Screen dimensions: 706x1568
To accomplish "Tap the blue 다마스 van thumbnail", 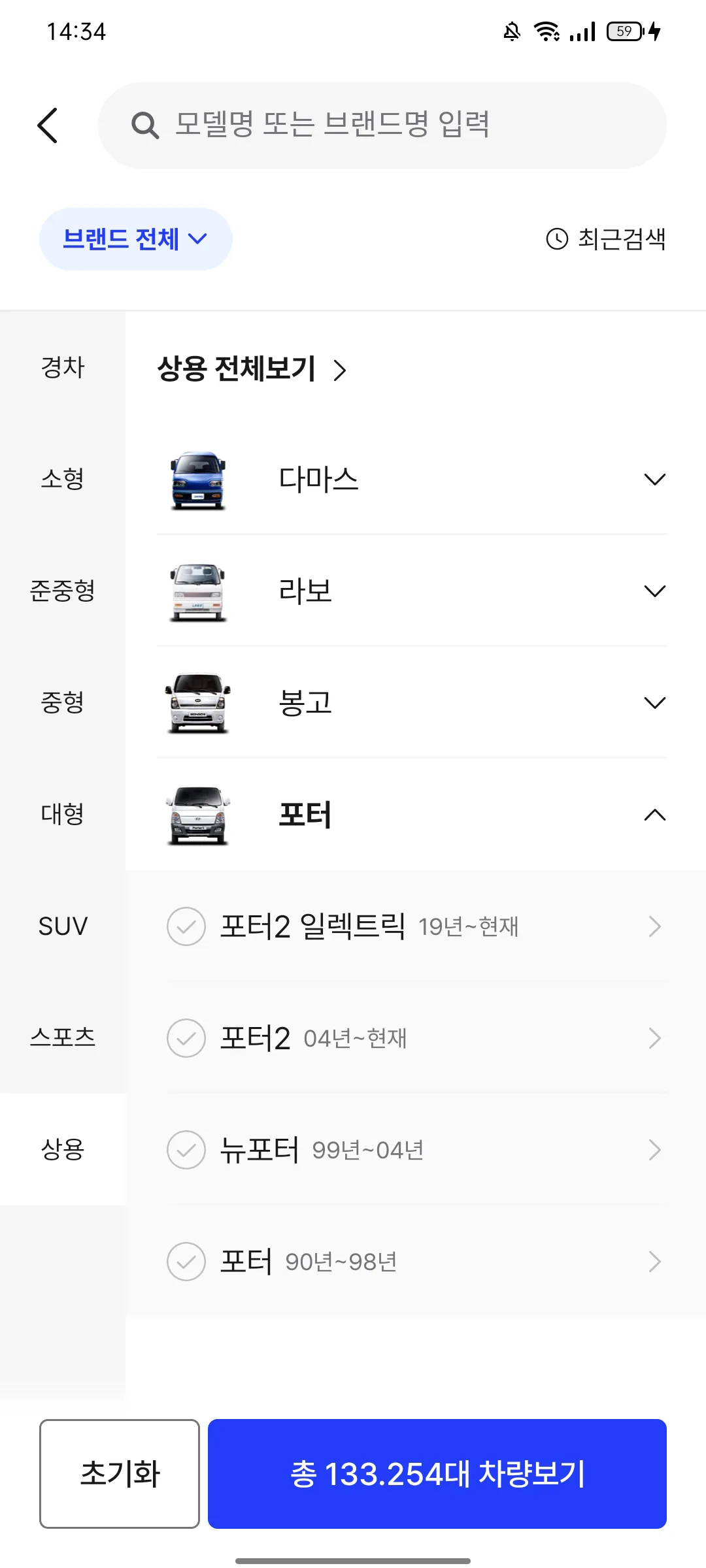I will tap(198, 480).
